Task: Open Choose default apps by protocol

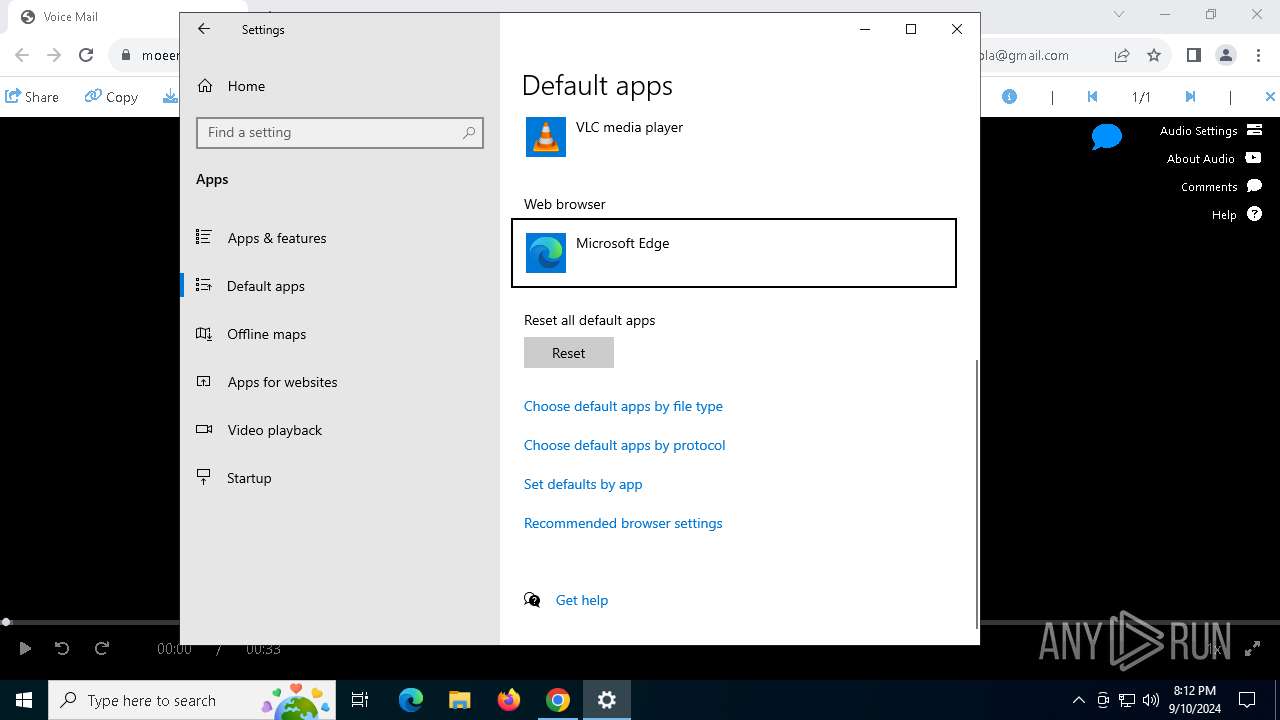Action: (625, 445)
